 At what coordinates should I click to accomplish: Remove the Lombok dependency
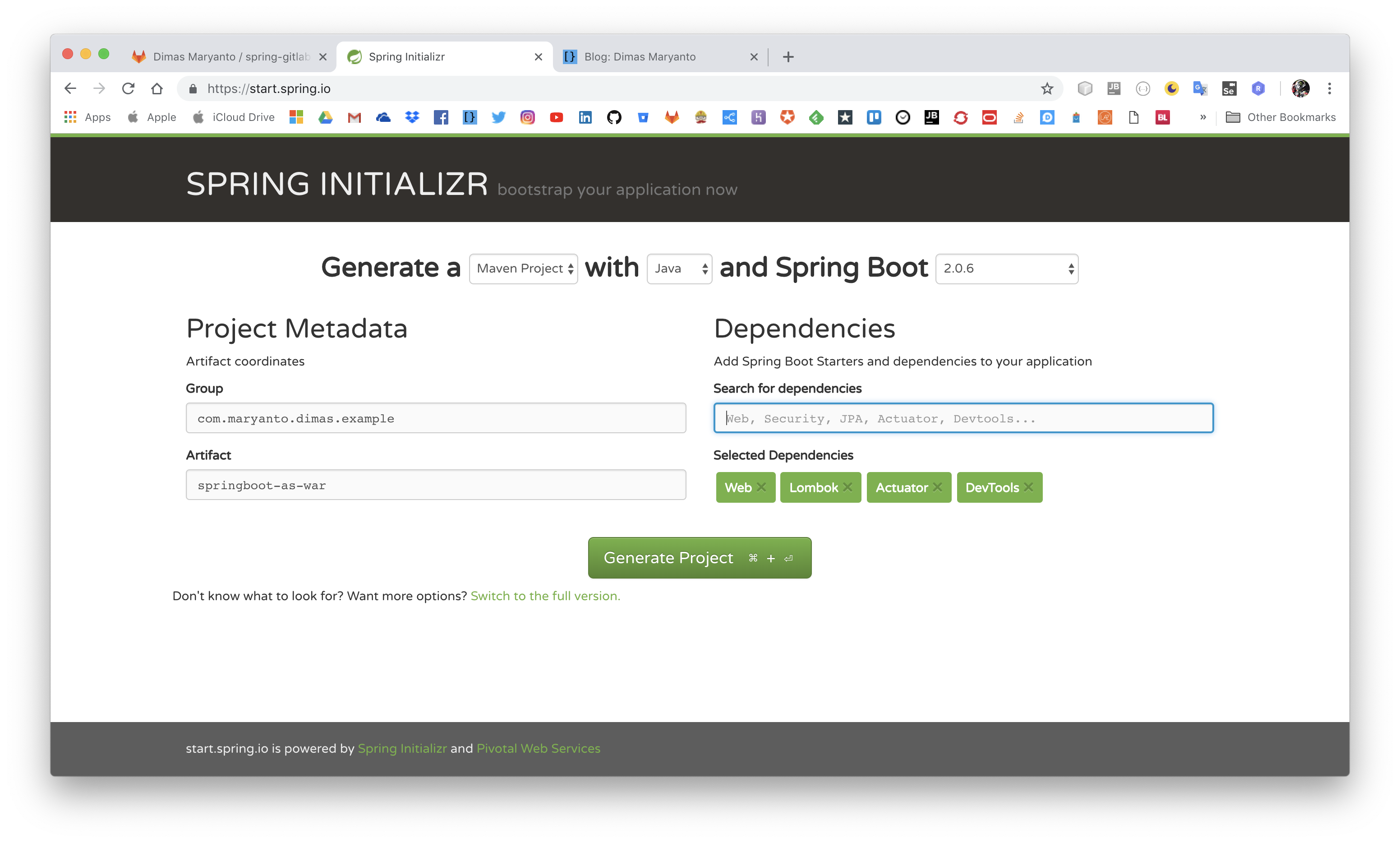(847, 487)
